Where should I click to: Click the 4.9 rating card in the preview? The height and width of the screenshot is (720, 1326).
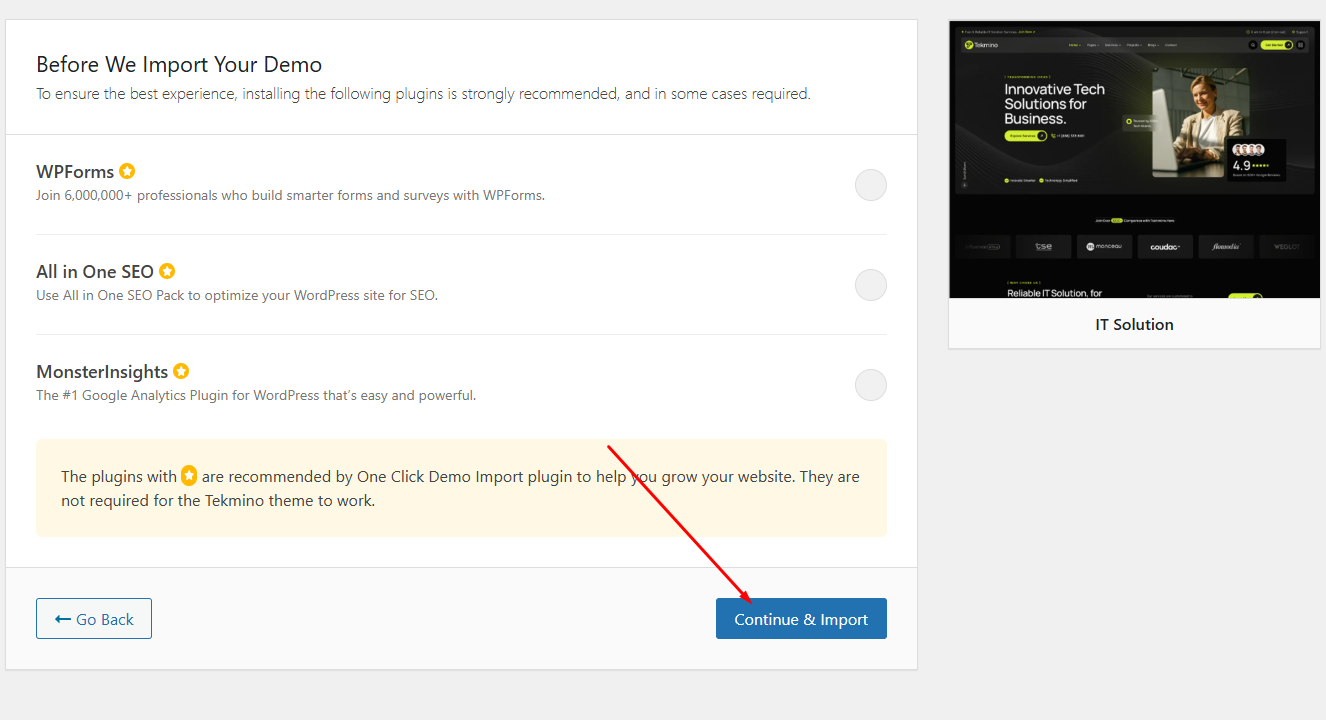pyautogui.click(x=1256, y=159)
